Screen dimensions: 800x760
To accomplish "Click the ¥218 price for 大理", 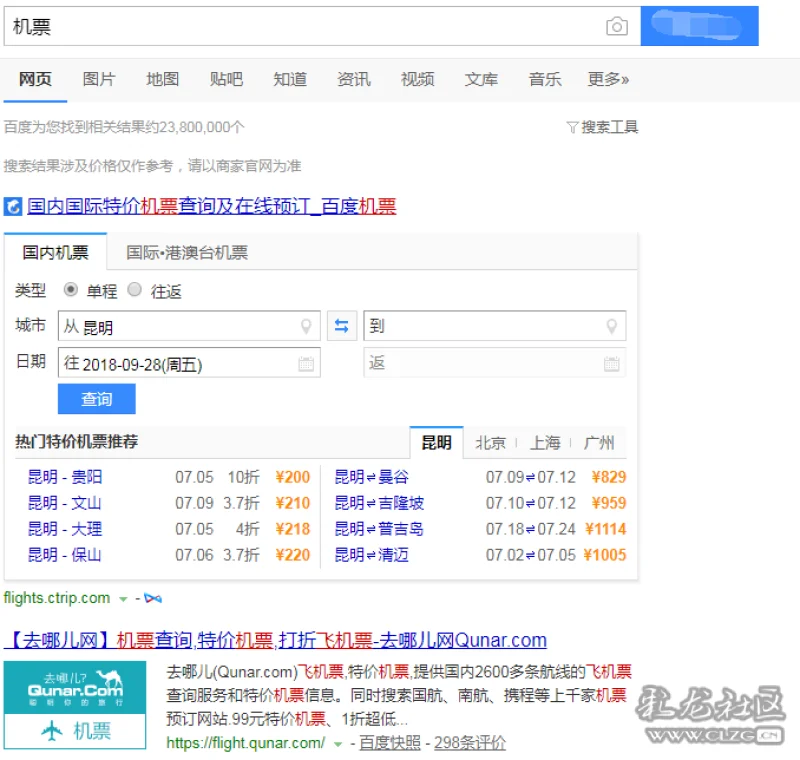I will coord(293,529).
